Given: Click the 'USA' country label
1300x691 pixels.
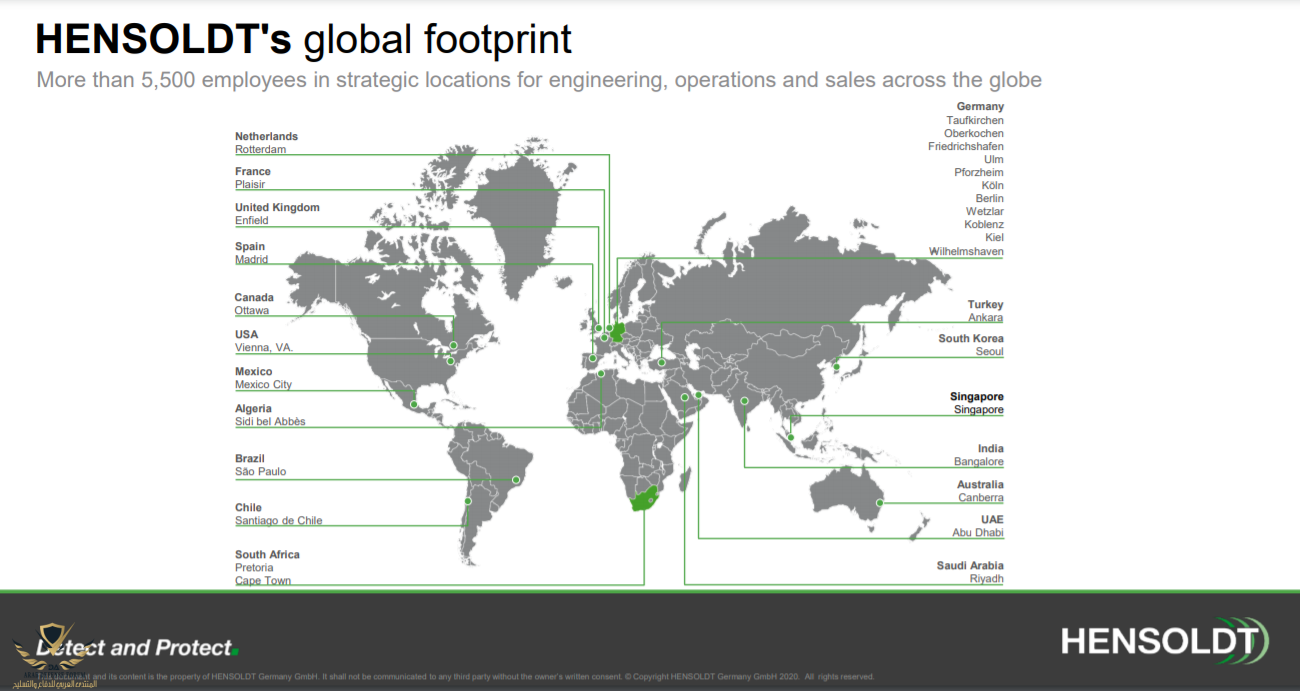Looking at the screenshot, I should coord(246,334).
